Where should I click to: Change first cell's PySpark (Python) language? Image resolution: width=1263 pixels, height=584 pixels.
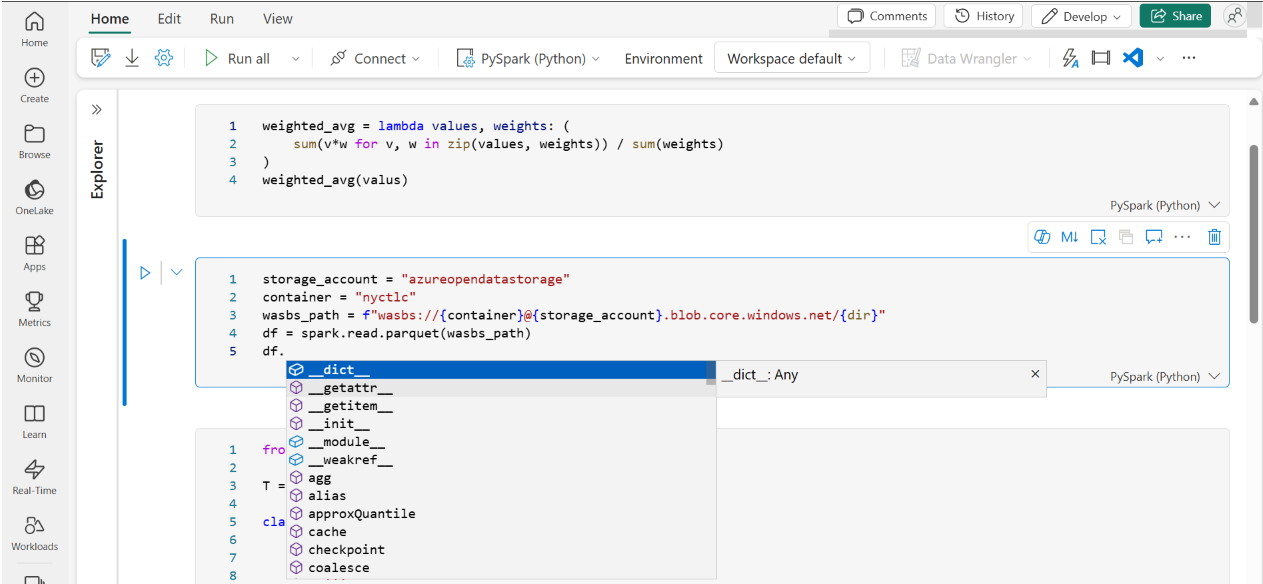coord(1165,205)
